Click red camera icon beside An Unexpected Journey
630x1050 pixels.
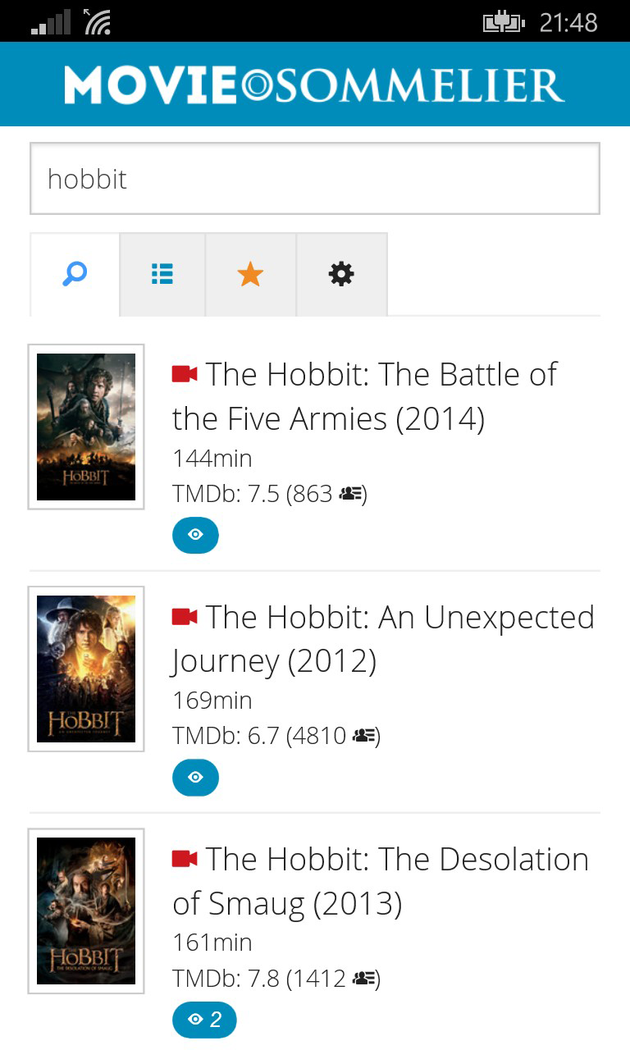185,617
